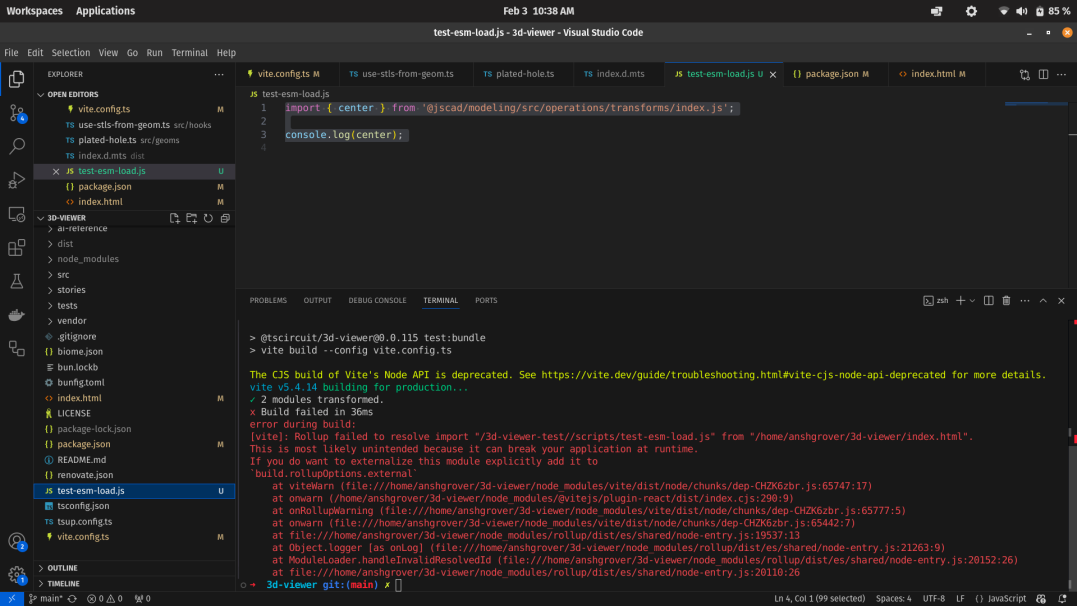Create a new file in 3D-VIEWER
Viewport: 1077px width, 606px height.
tap(174, 218)
